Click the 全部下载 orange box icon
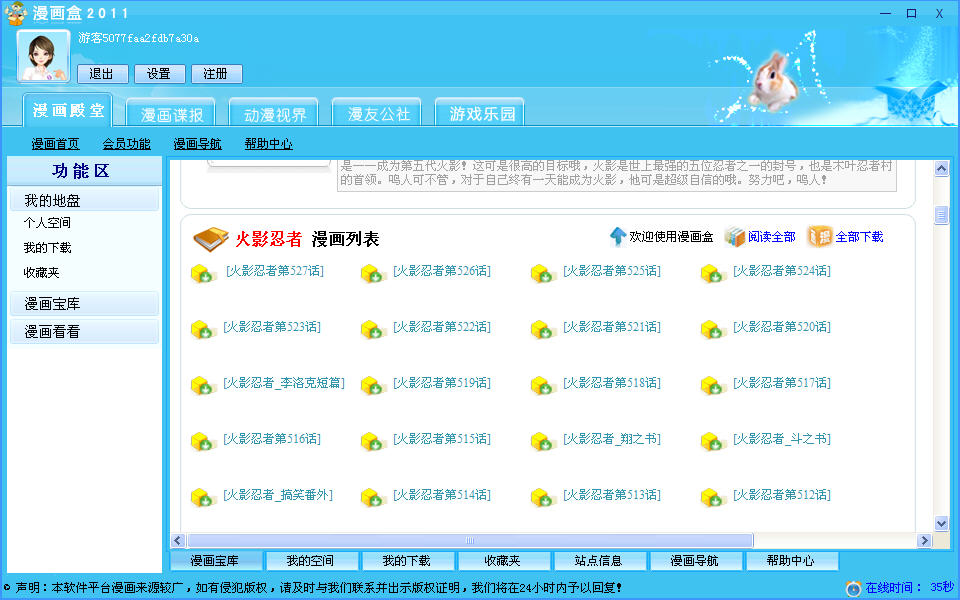Screen dimensions: 960x600 tap(820, 236)
